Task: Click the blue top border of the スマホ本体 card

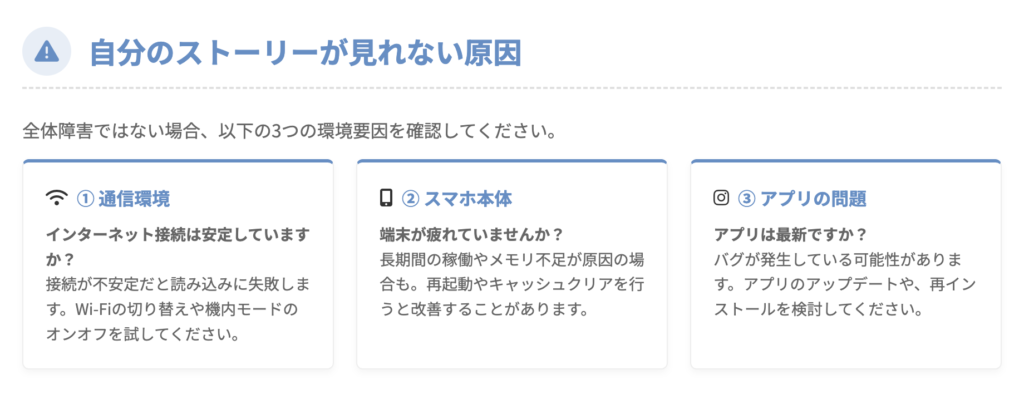Action: [511, 160]
